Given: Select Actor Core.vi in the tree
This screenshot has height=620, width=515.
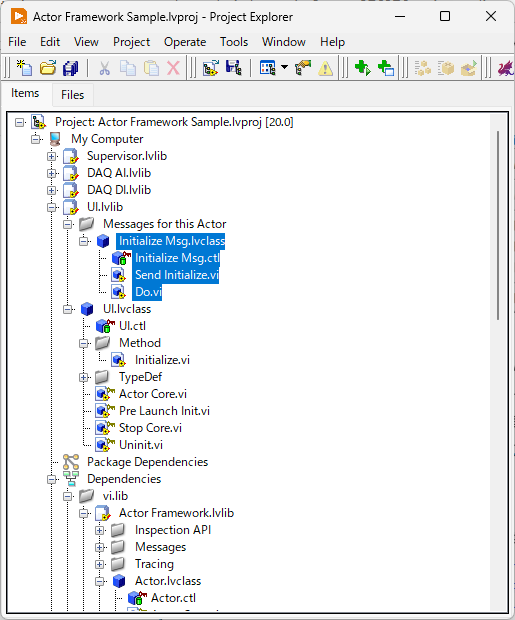Looking at the screenshot, I should click(153, 394).
